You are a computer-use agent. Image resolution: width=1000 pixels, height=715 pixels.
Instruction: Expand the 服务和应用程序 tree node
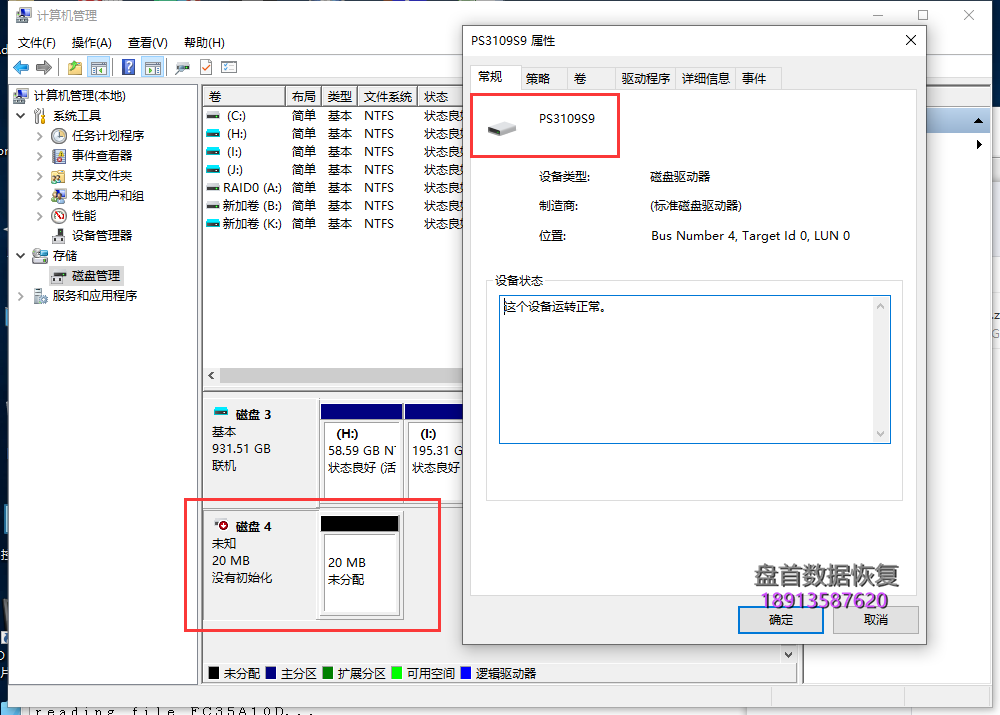pyautogui.click(x=21, y=296)
